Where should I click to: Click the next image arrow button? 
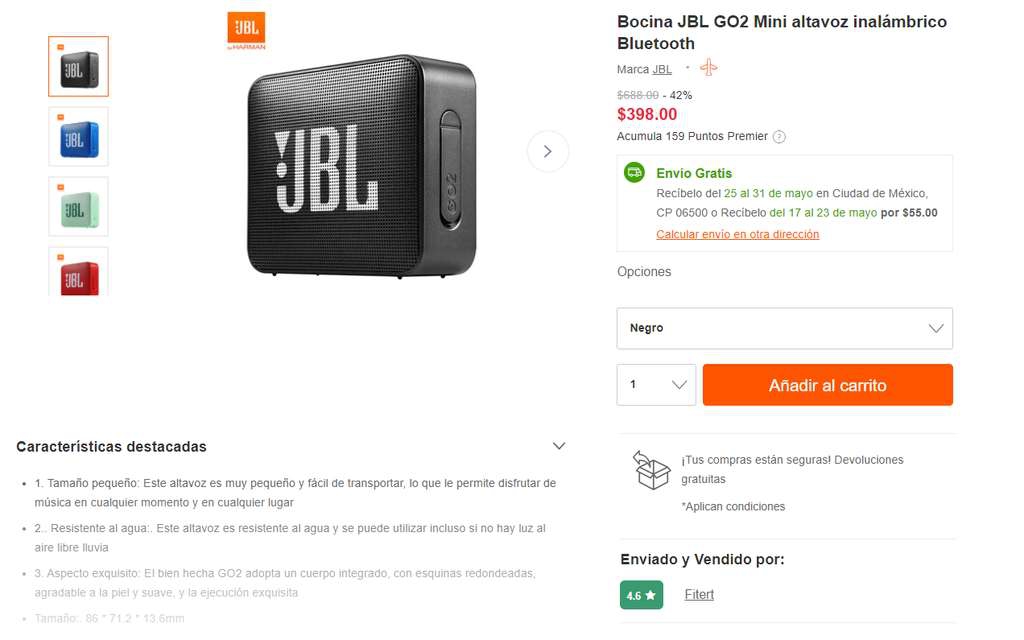[x=547, y=152]
